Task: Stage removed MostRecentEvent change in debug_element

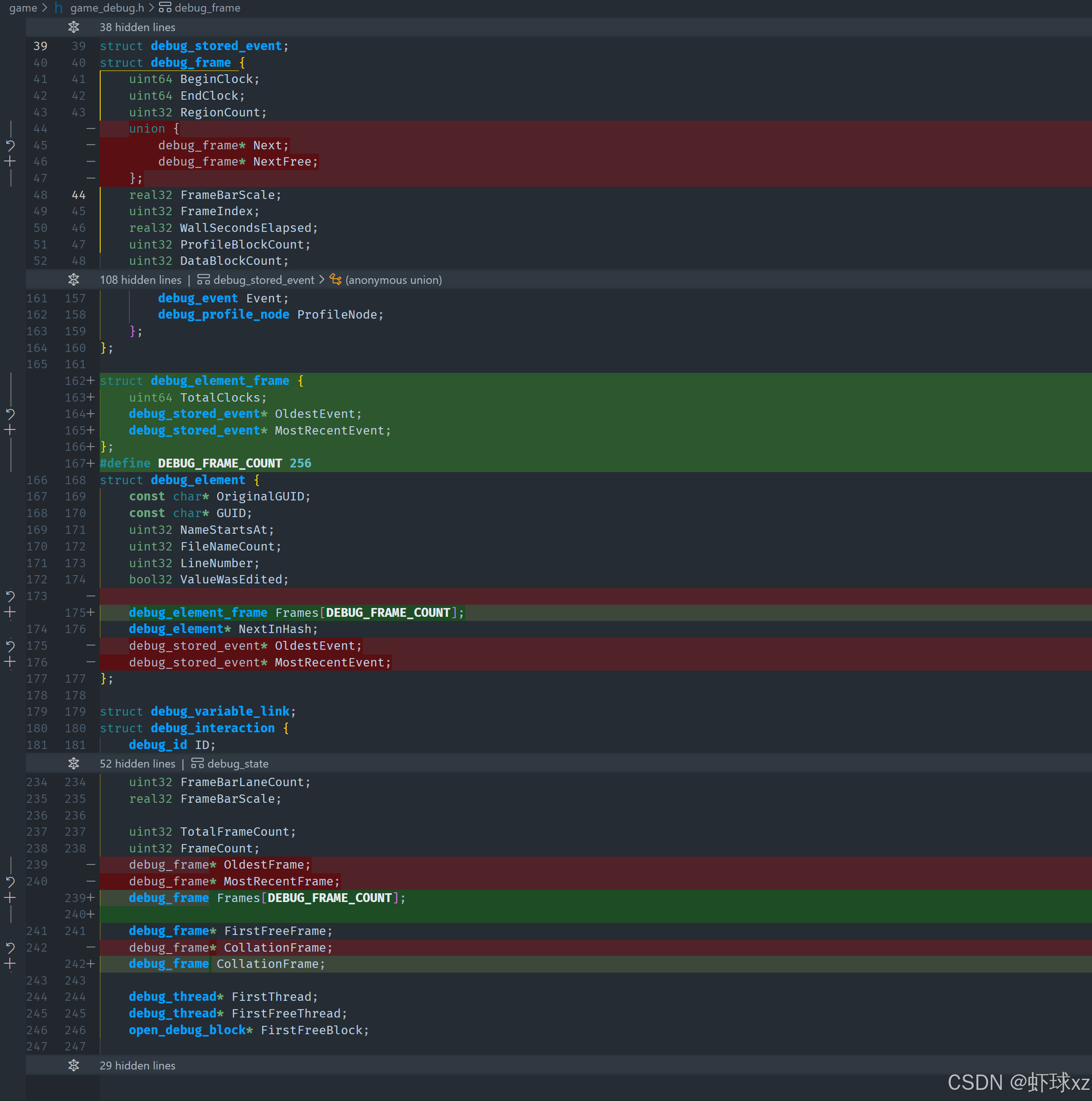Action: [10, 662]
